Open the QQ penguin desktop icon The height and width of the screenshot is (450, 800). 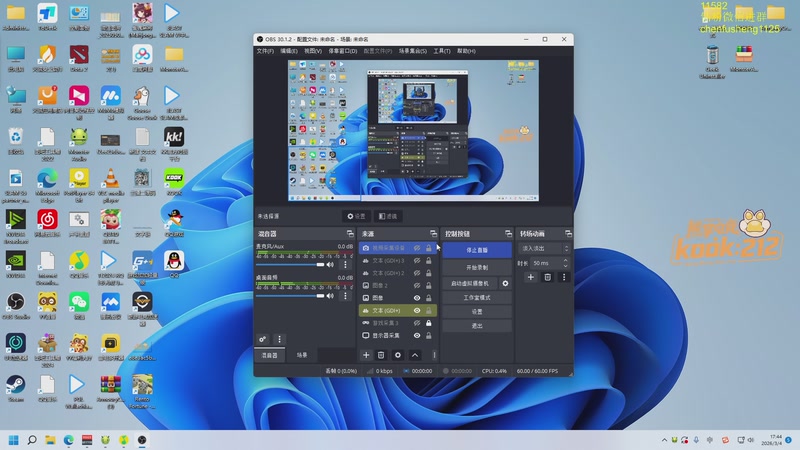click(x=174, y=264)
